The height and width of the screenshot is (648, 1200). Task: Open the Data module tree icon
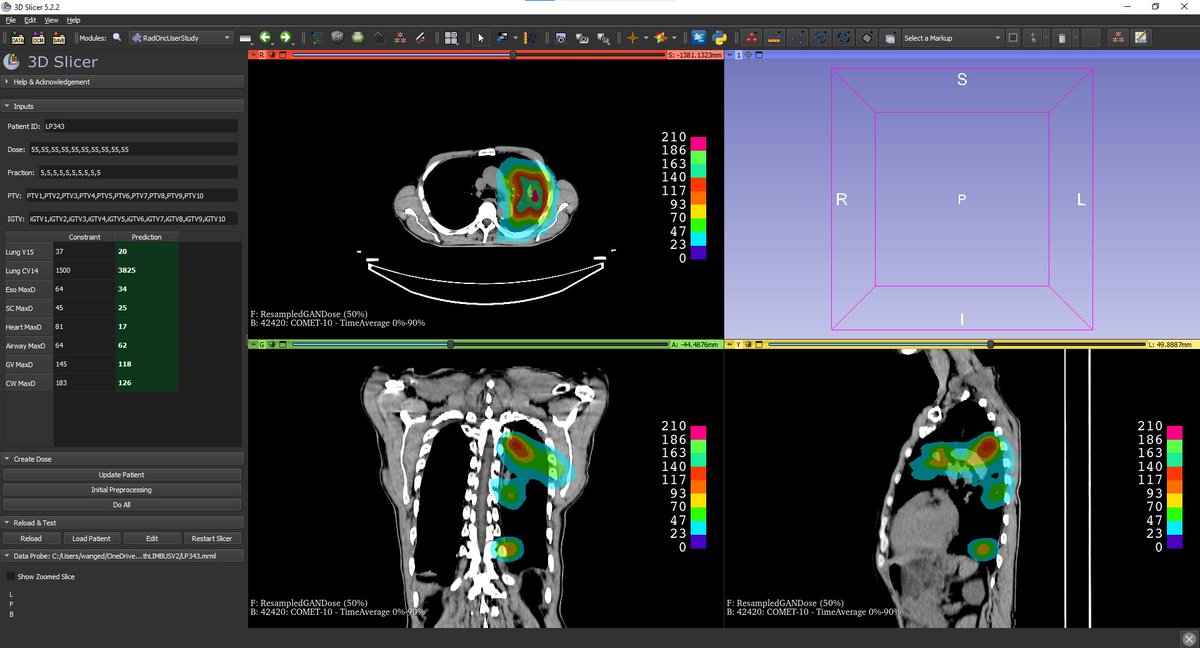(x=316, y=37)
